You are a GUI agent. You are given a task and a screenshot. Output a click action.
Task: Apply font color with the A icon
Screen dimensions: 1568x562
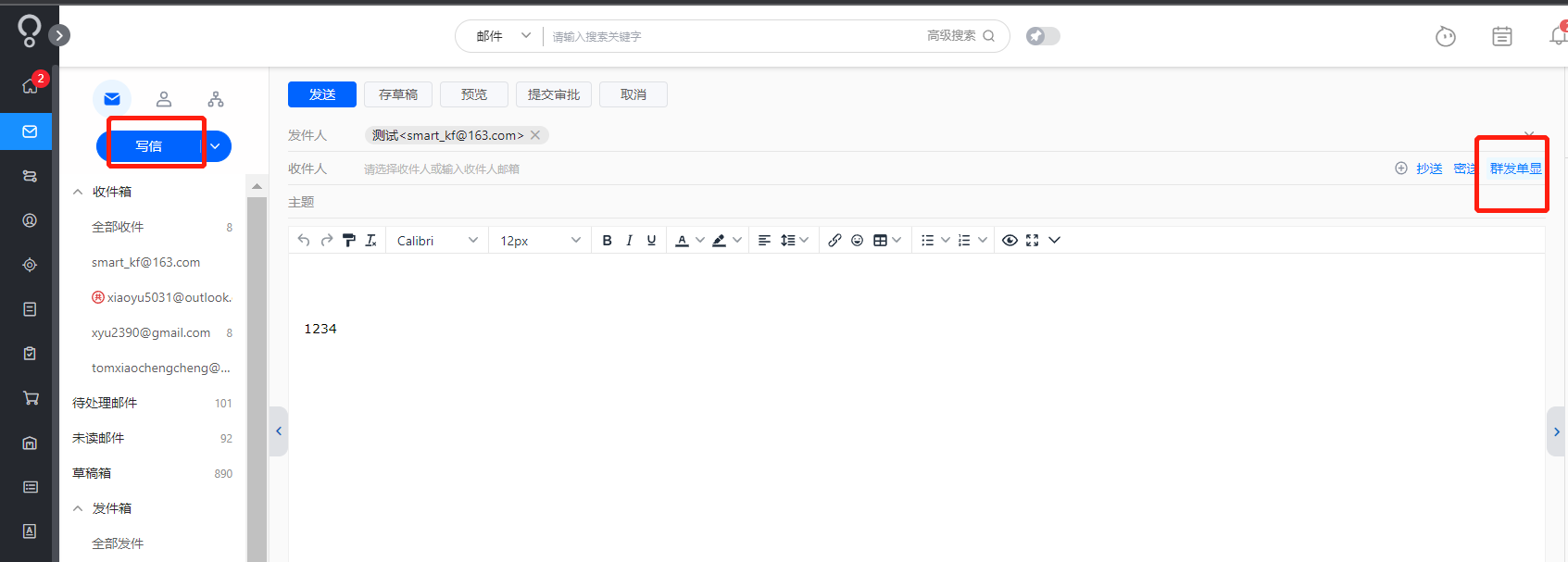tap(682, 240)
